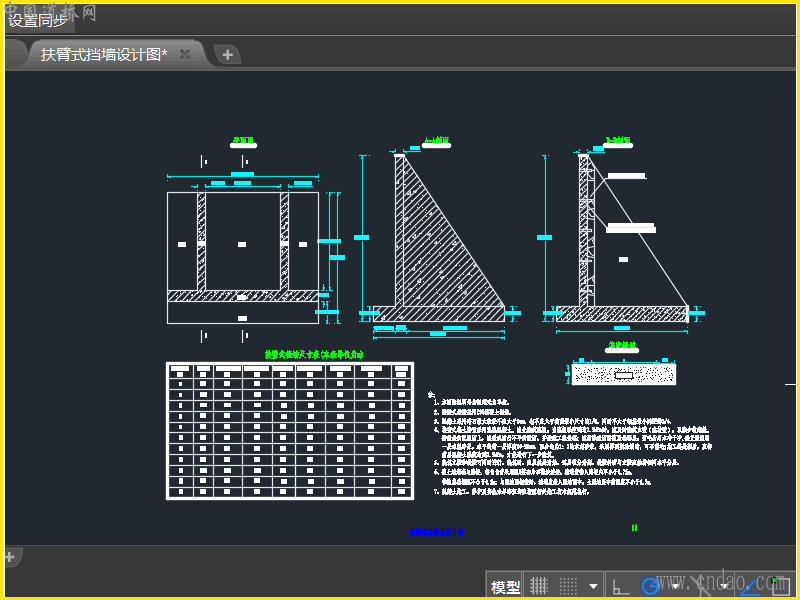Switch to 扶臂式挡墙设计图* tab

click(104, 55)
